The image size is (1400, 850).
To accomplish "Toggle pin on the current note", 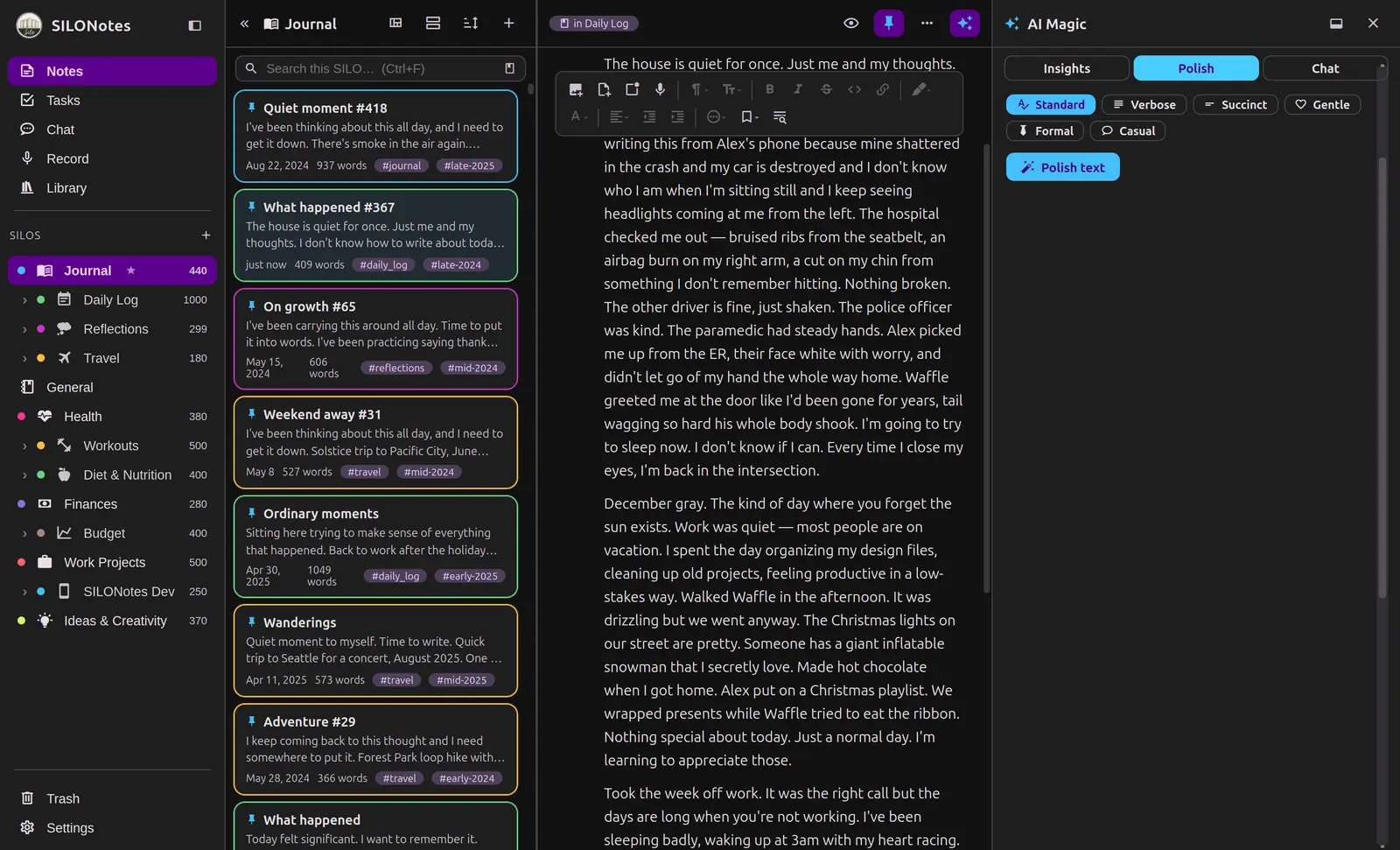I will point(889,24).
